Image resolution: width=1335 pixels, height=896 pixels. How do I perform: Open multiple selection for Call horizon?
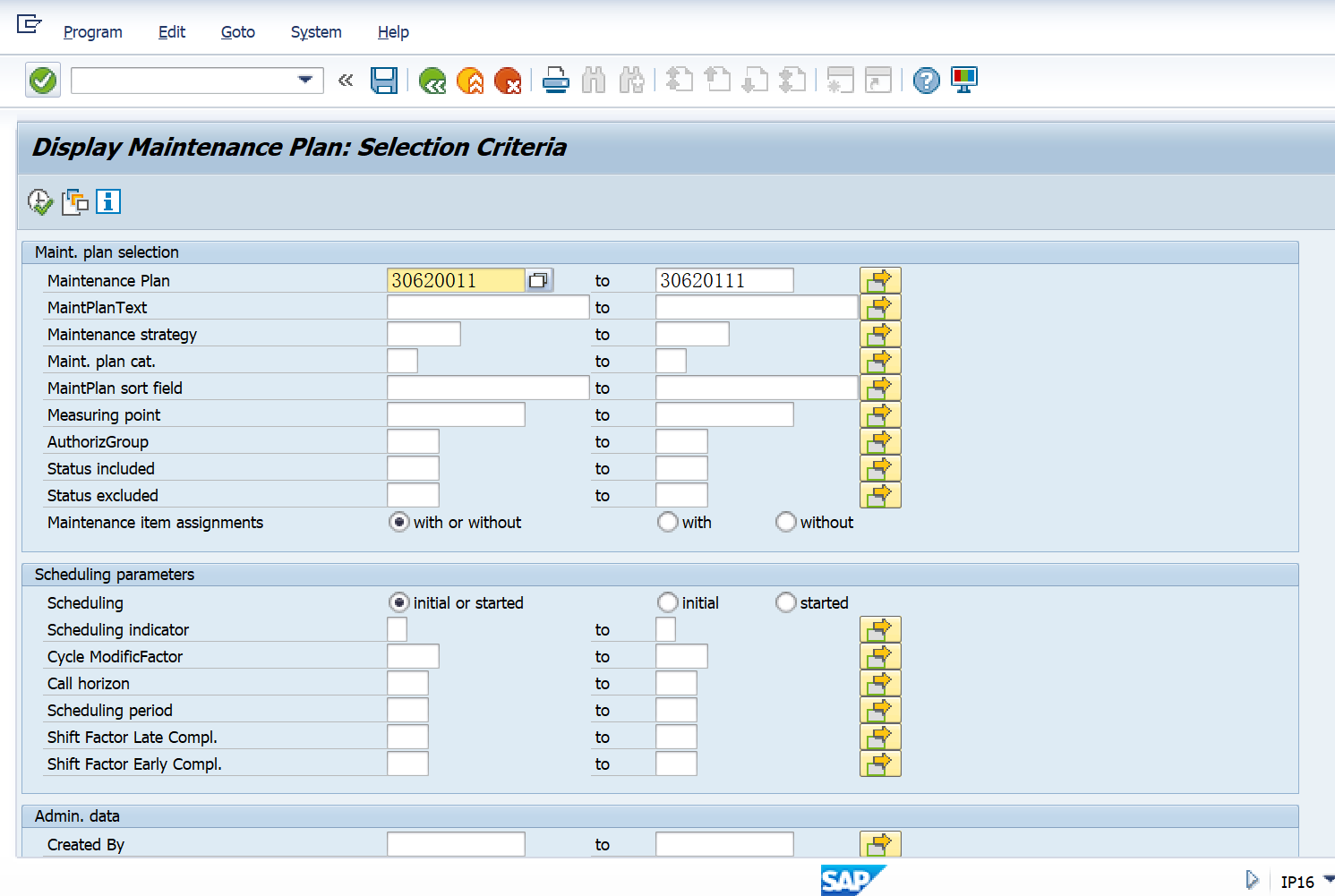[880, 683]
